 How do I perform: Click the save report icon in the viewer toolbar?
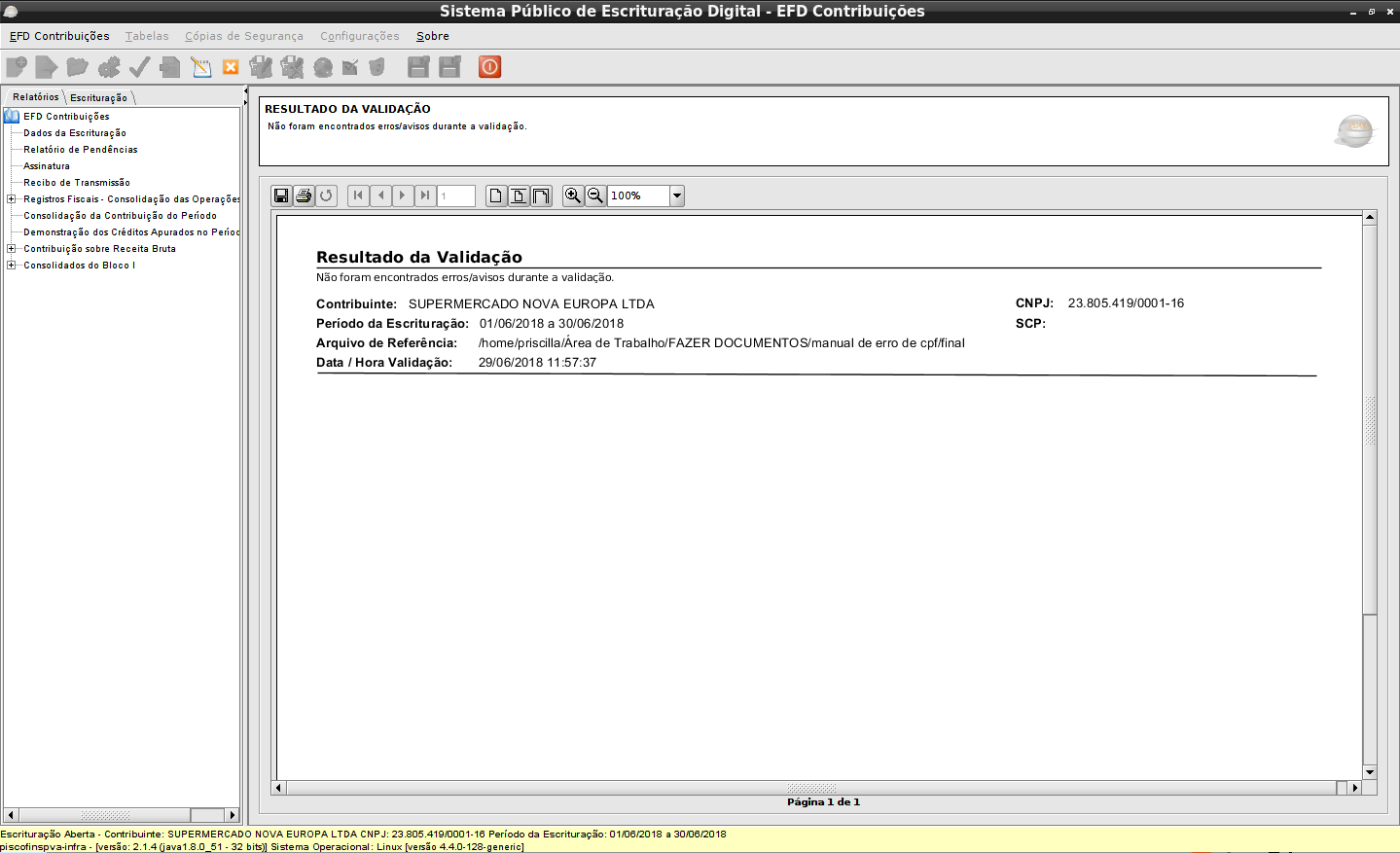point(281,195)
